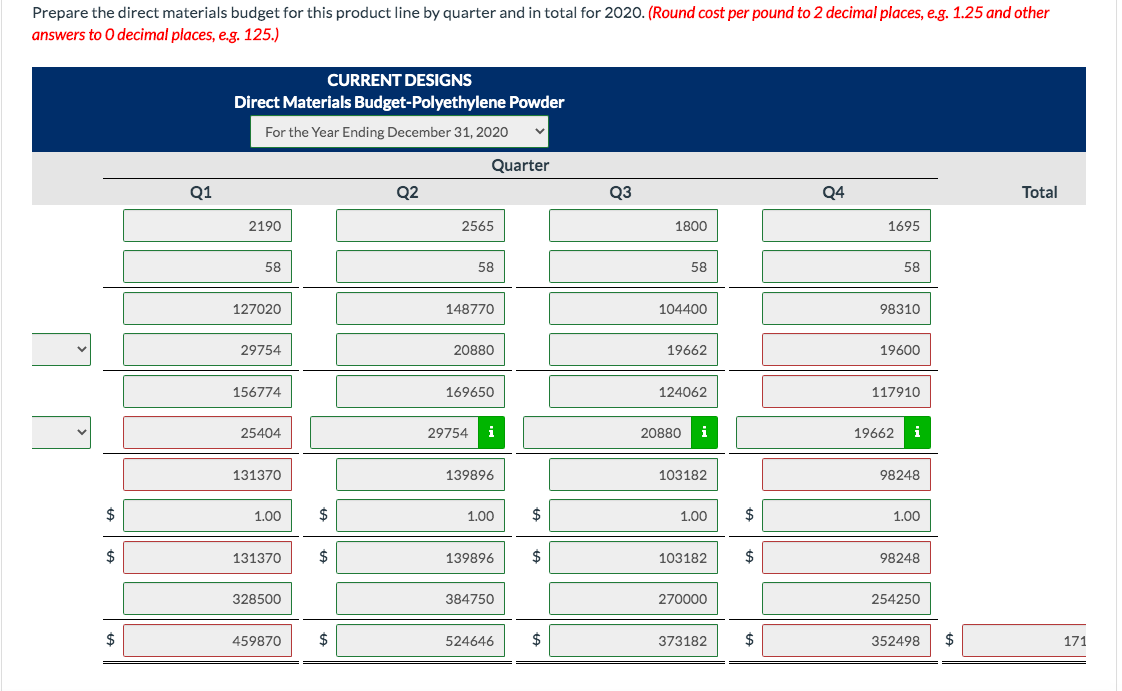
Task: Click Q4 cost per pound field 1.00
Action: (847, 516)
